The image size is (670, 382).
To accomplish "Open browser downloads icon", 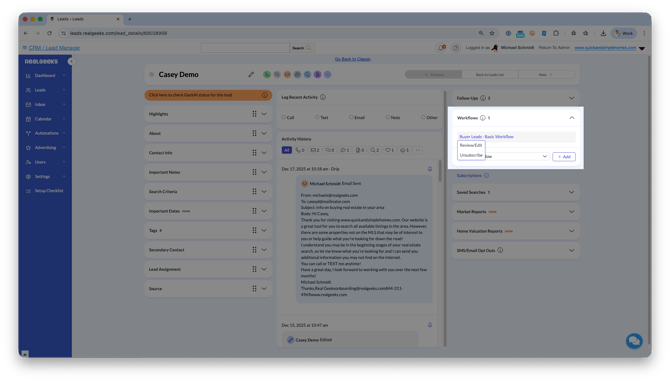I will (603, 33).
